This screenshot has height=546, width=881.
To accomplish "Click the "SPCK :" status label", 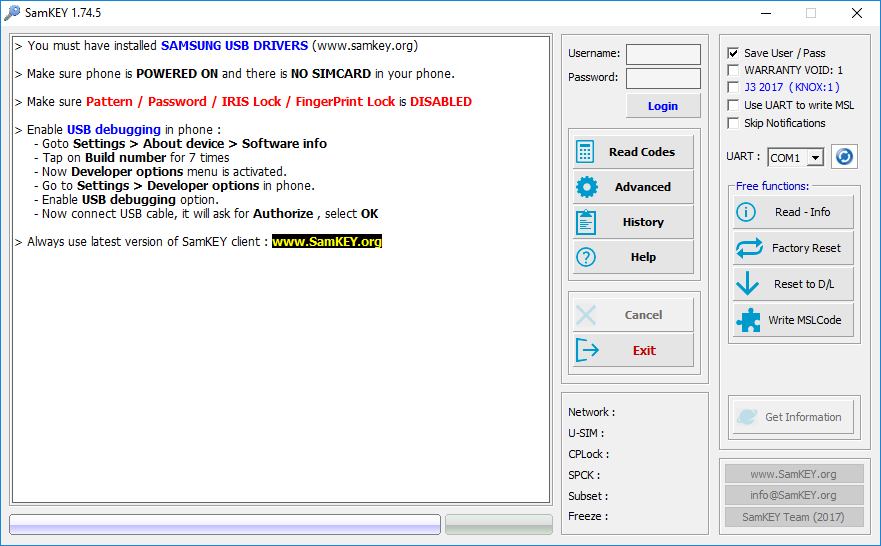I will [584, 475].
